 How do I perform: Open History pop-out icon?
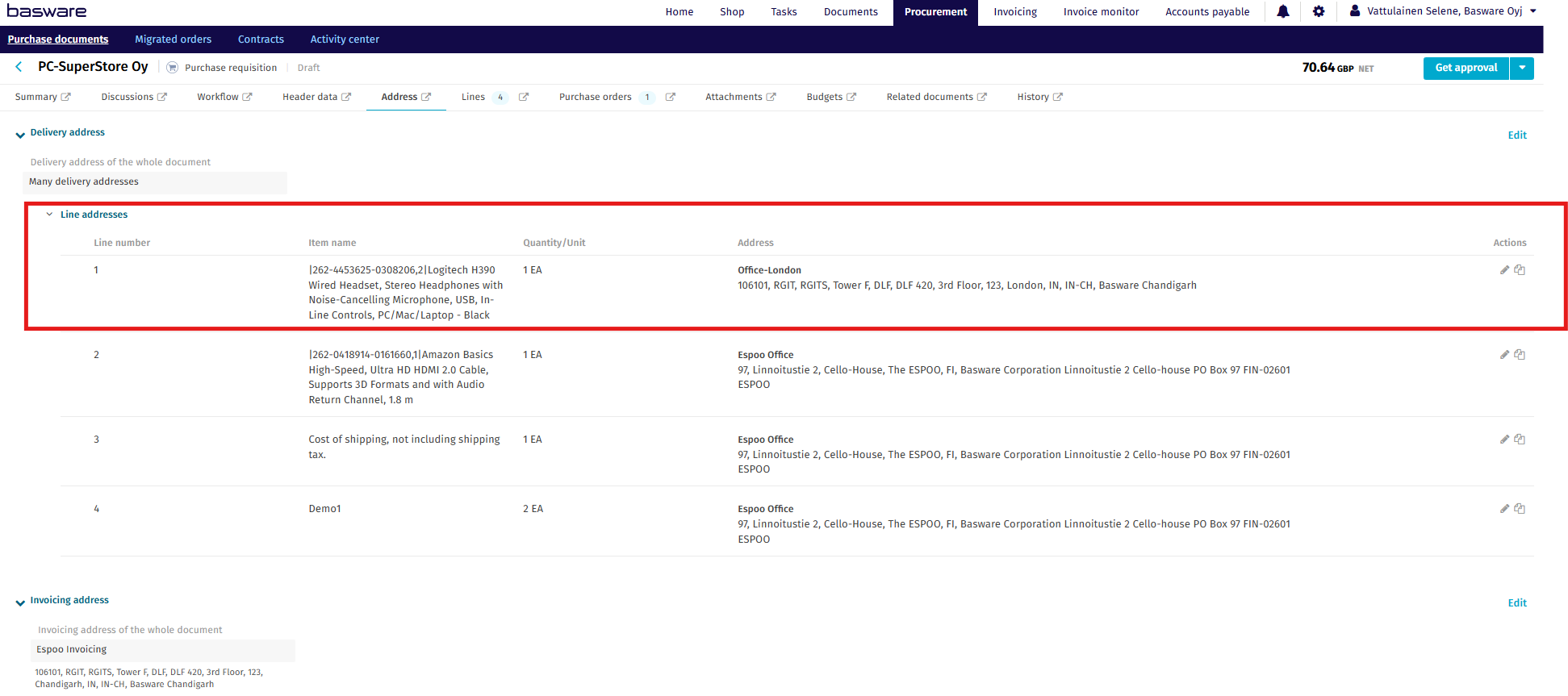coord(1058,97)
